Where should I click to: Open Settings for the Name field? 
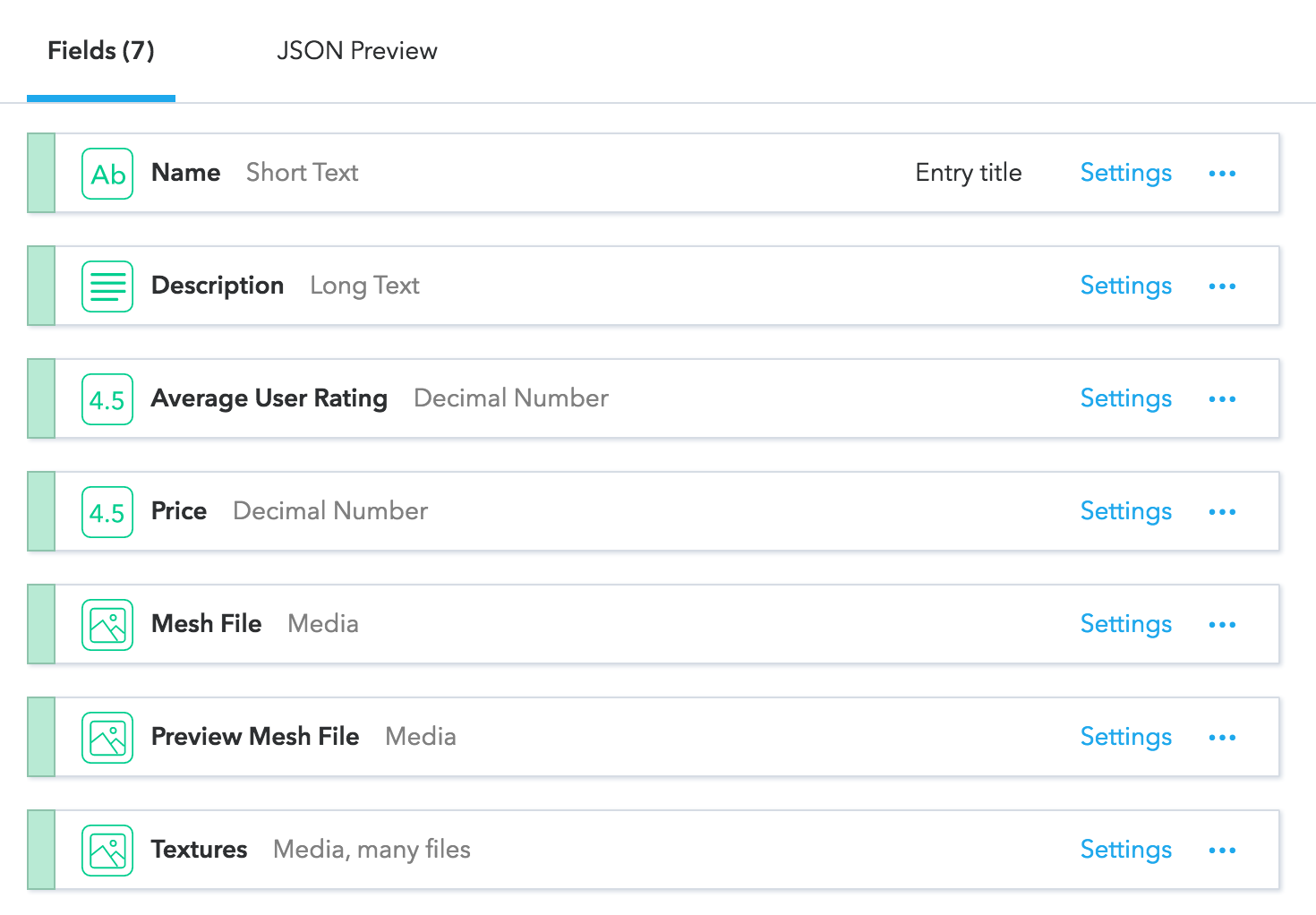[1125, 173]
